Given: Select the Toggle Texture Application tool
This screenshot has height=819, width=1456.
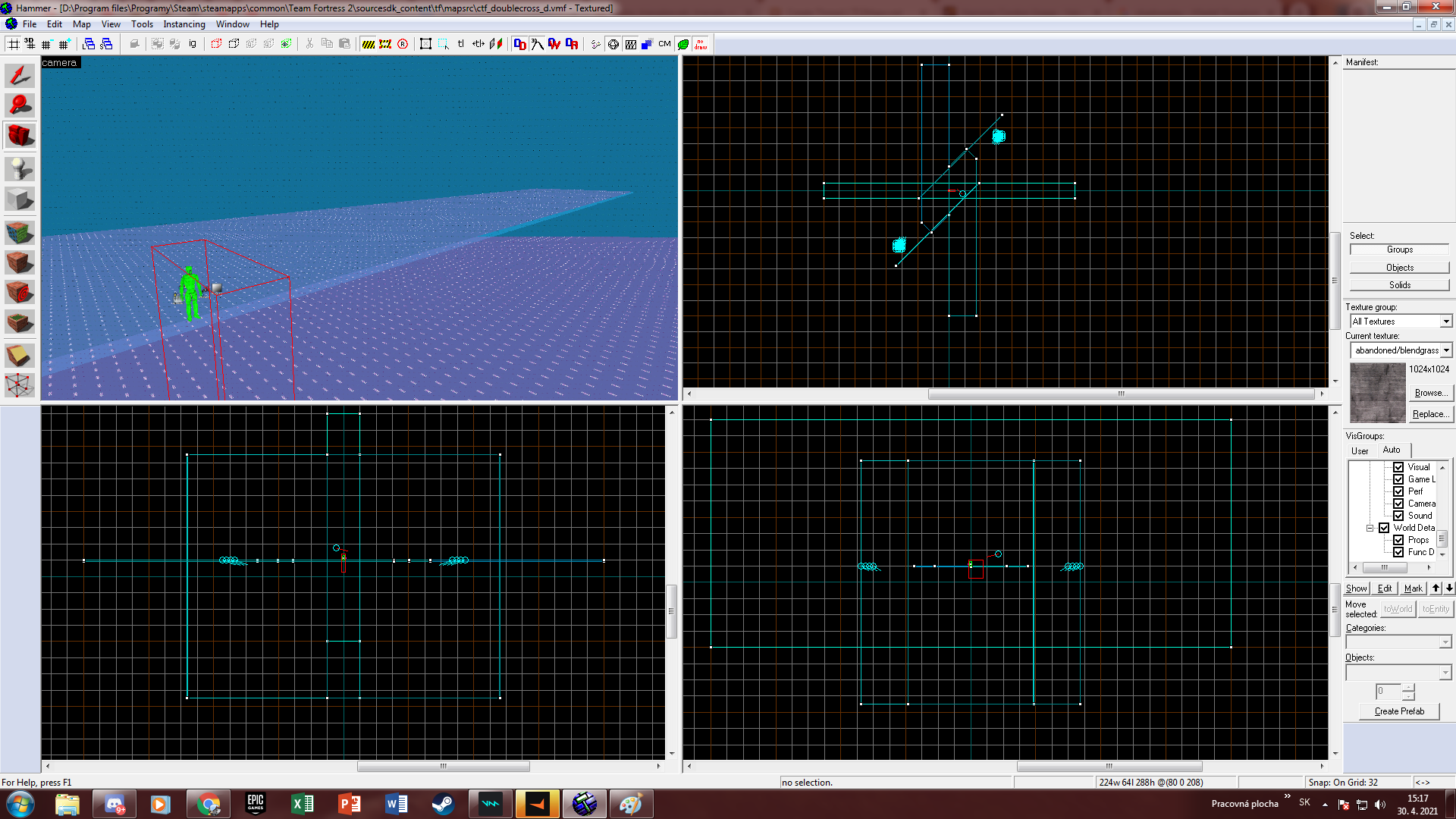Looking at the screenshot, I should click(x=20, y=231).
